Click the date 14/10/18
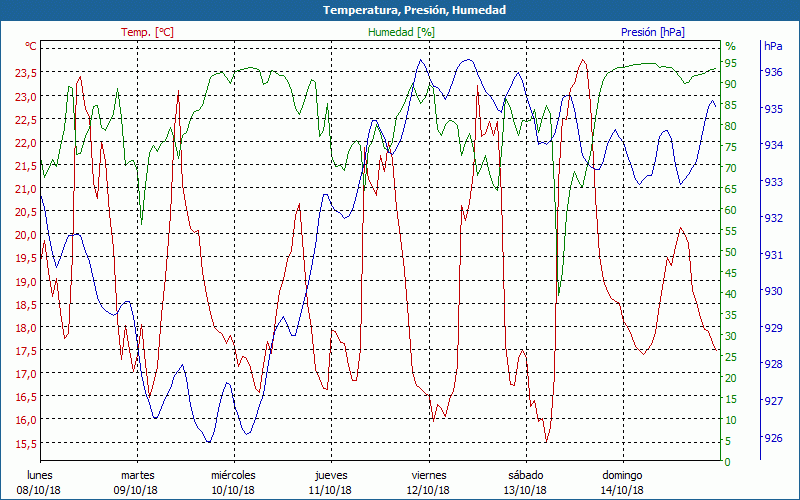 click(622, 490)
